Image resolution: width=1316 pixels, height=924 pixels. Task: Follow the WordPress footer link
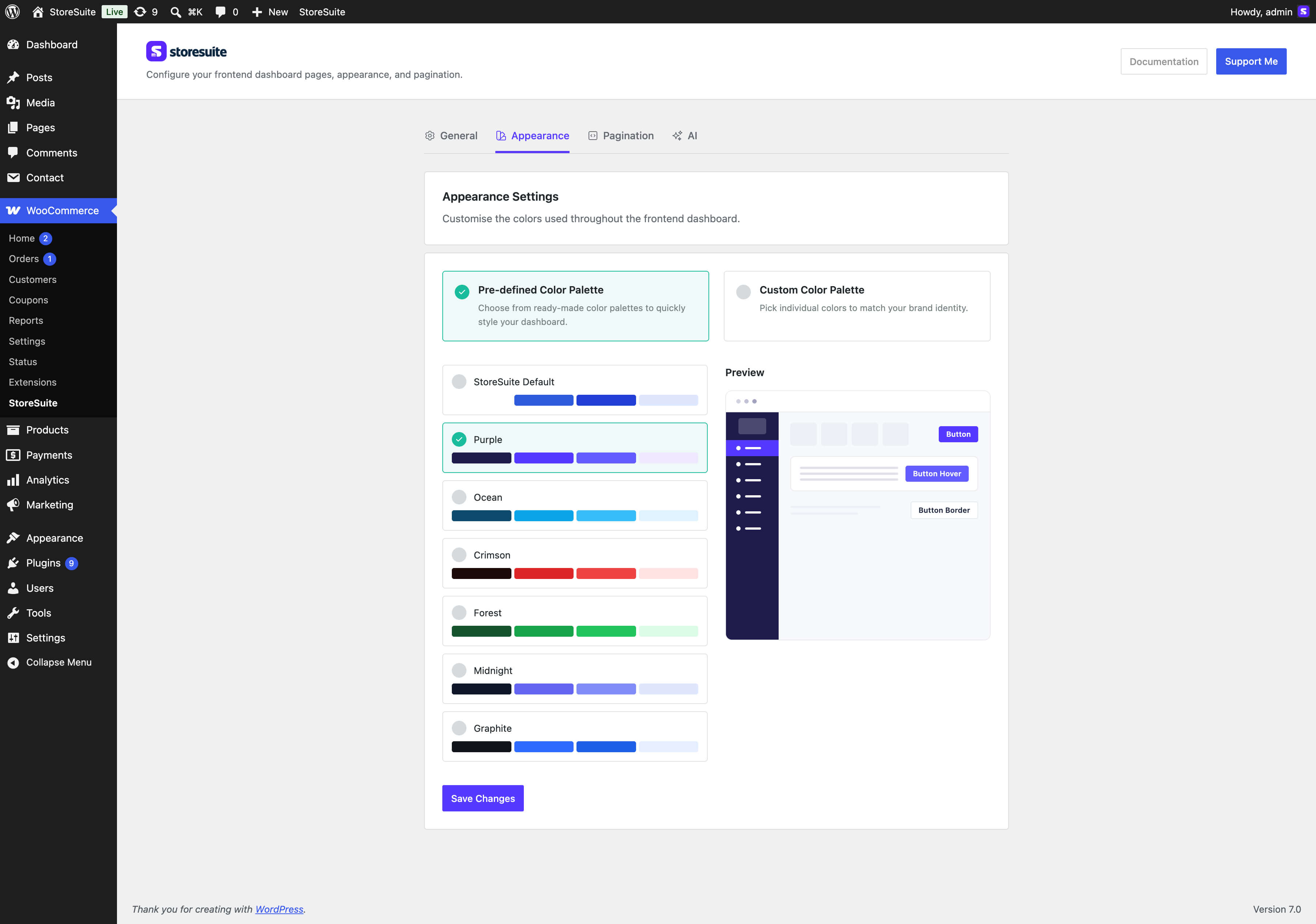pyautogui.click(x=279, y=909)
